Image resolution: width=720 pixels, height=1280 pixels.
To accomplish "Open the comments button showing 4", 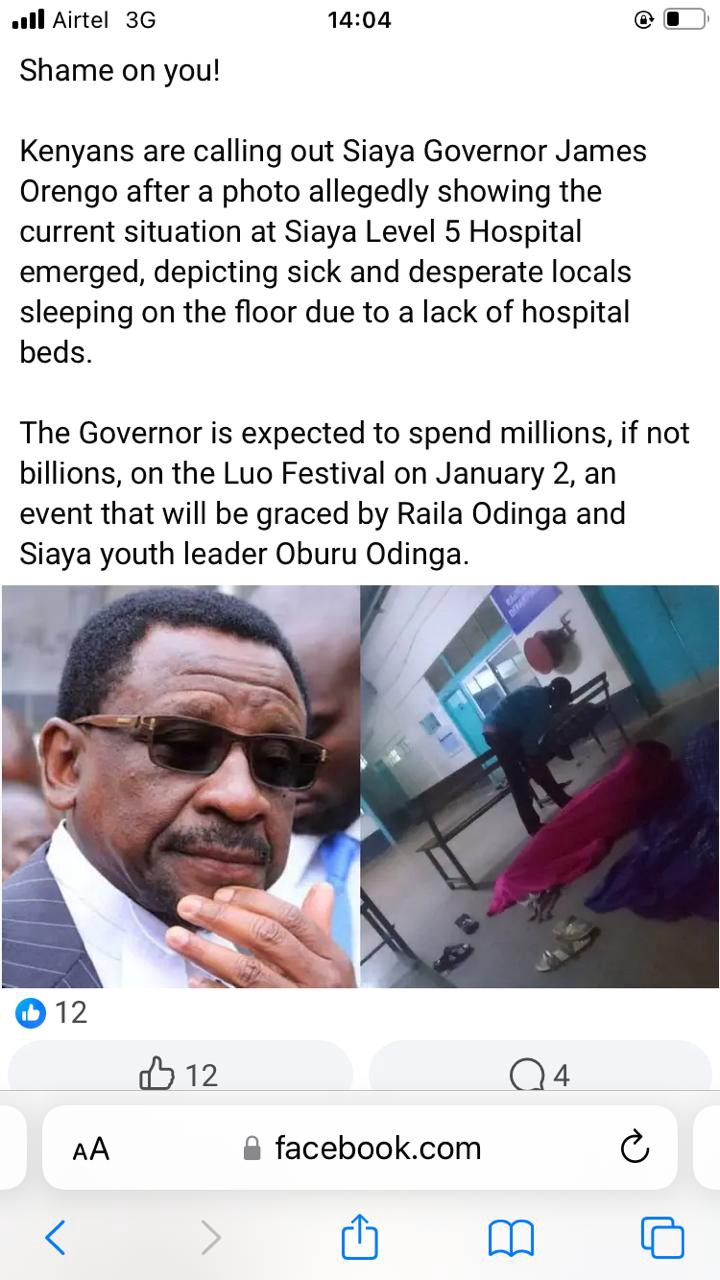I will pyautogui.click(x=540, y=1074).
